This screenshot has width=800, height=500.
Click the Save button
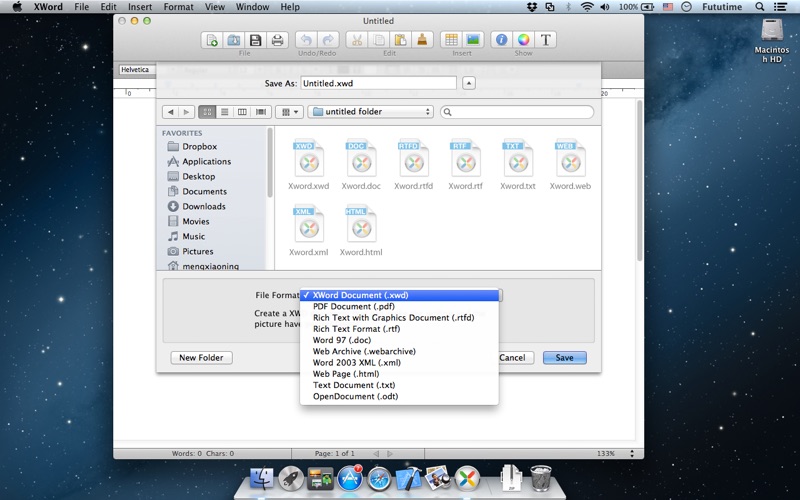564,358
